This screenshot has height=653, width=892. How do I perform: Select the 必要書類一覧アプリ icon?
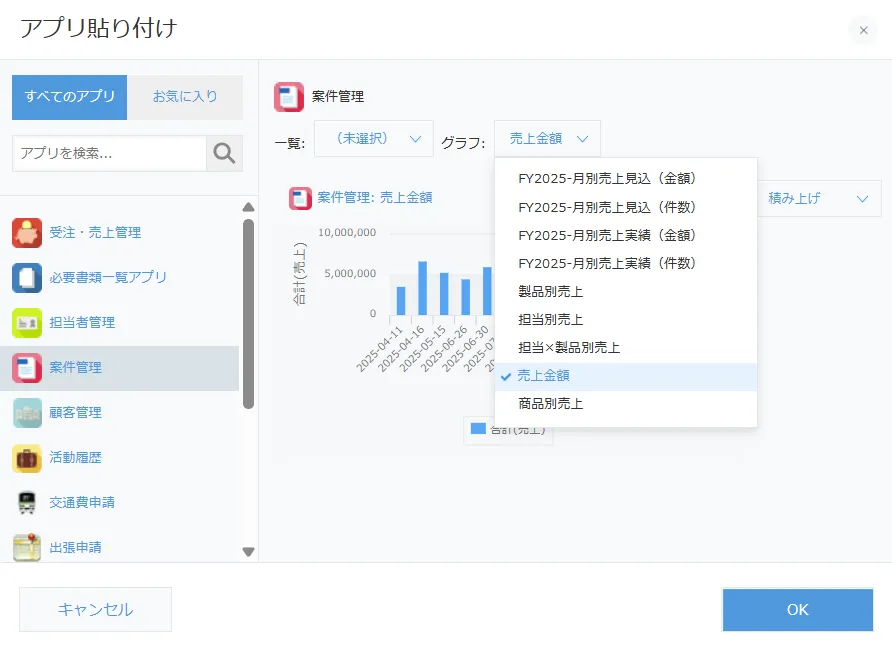point(27,278)
